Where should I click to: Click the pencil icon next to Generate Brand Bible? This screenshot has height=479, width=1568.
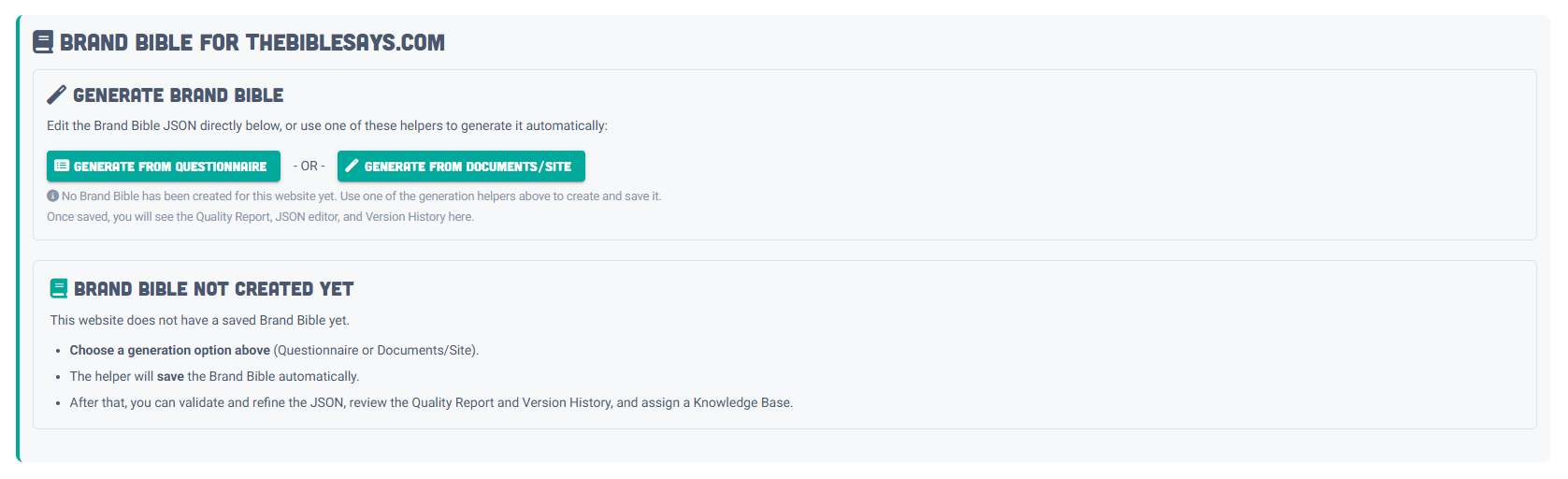(x=56, y=94)
